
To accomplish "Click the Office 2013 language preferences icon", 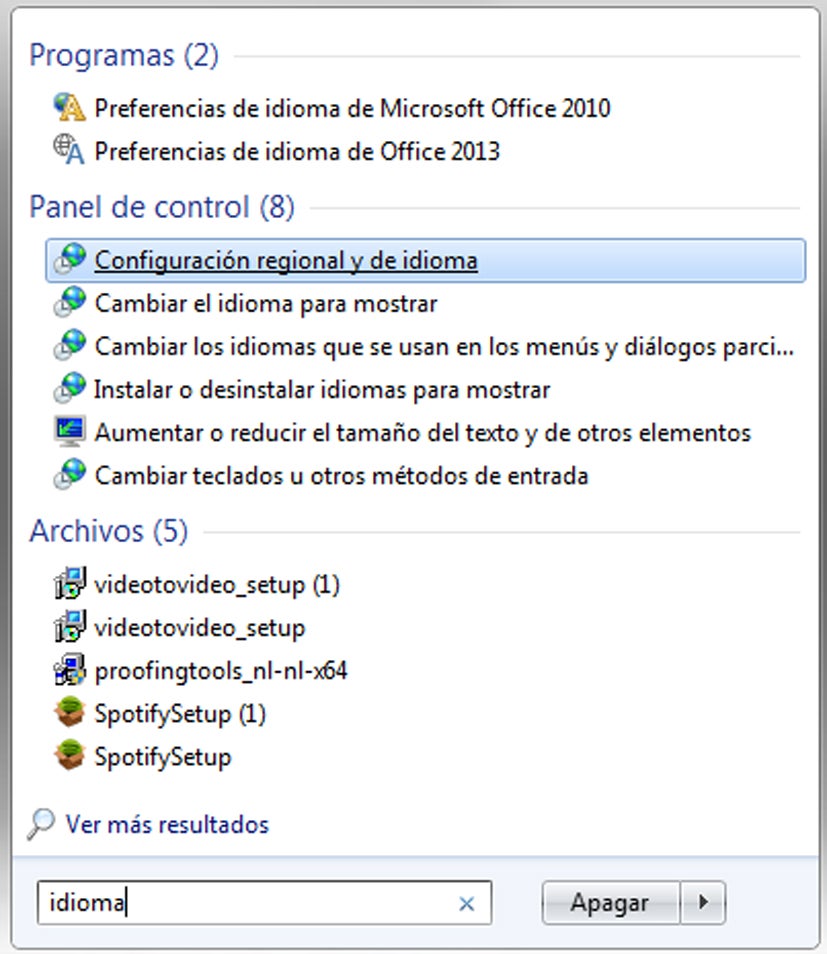I will [x=70, y=151].
